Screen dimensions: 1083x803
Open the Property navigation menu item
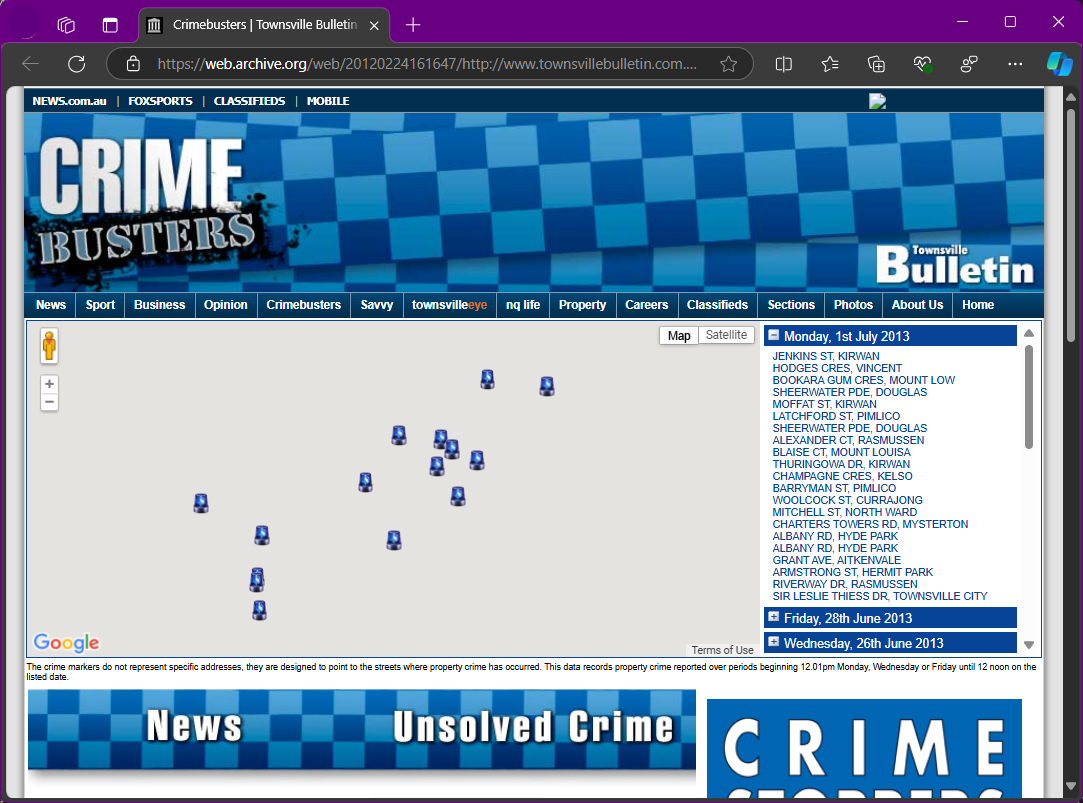582,305
